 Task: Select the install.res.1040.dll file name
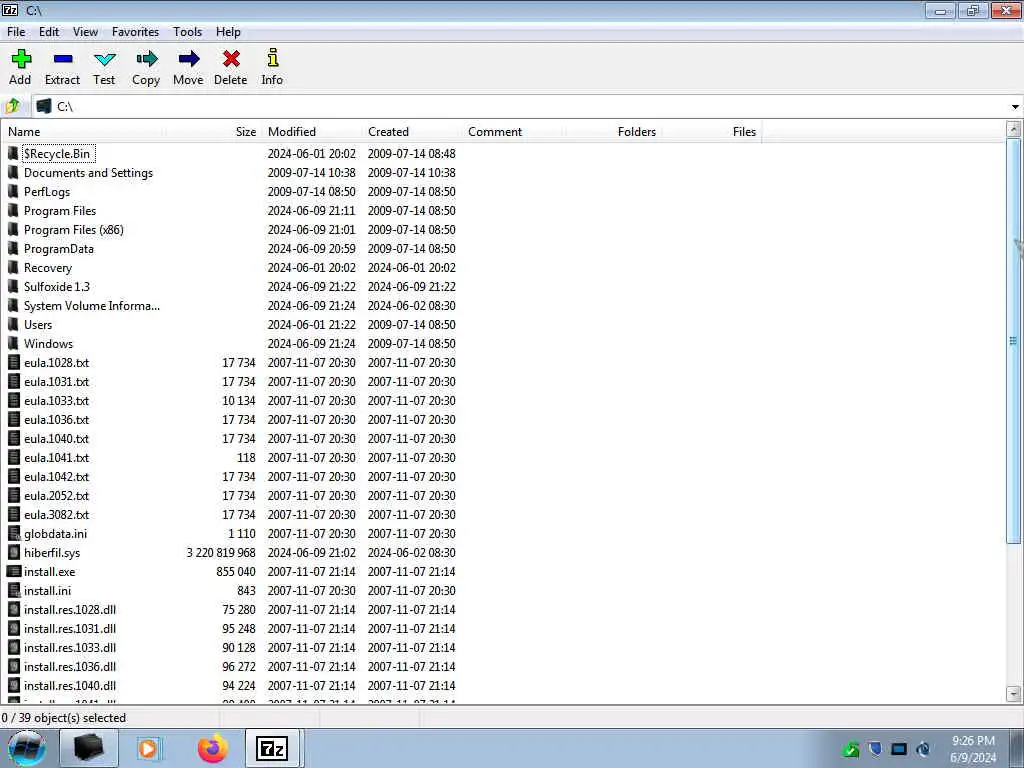pos(70,686)
